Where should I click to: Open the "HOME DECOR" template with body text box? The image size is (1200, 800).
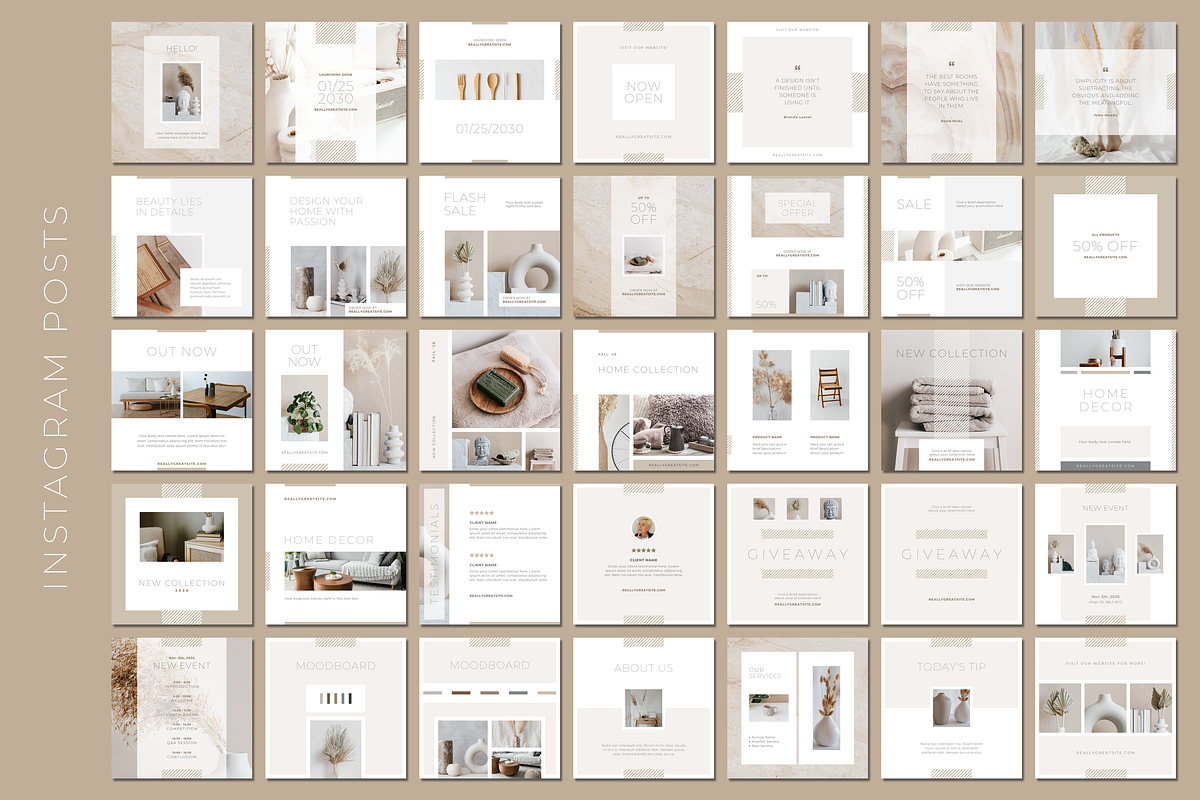1106,400
